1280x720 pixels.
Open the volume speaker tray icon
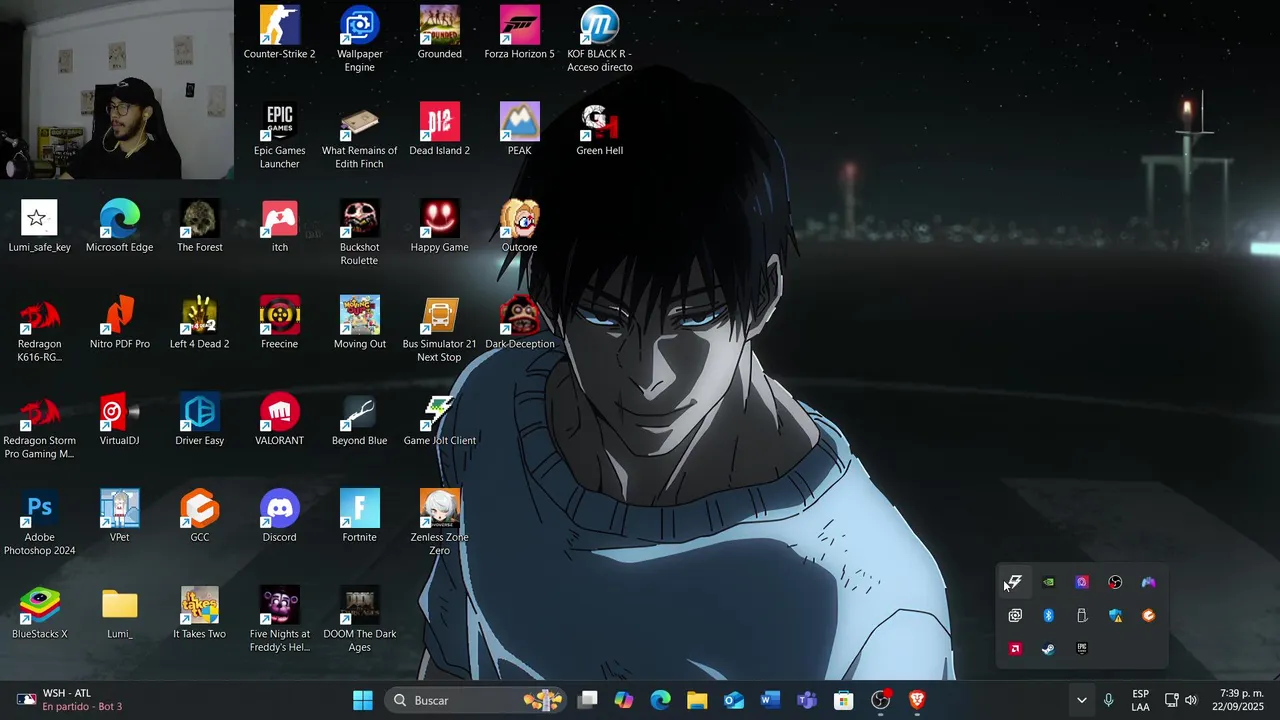tap(1191, 700)
